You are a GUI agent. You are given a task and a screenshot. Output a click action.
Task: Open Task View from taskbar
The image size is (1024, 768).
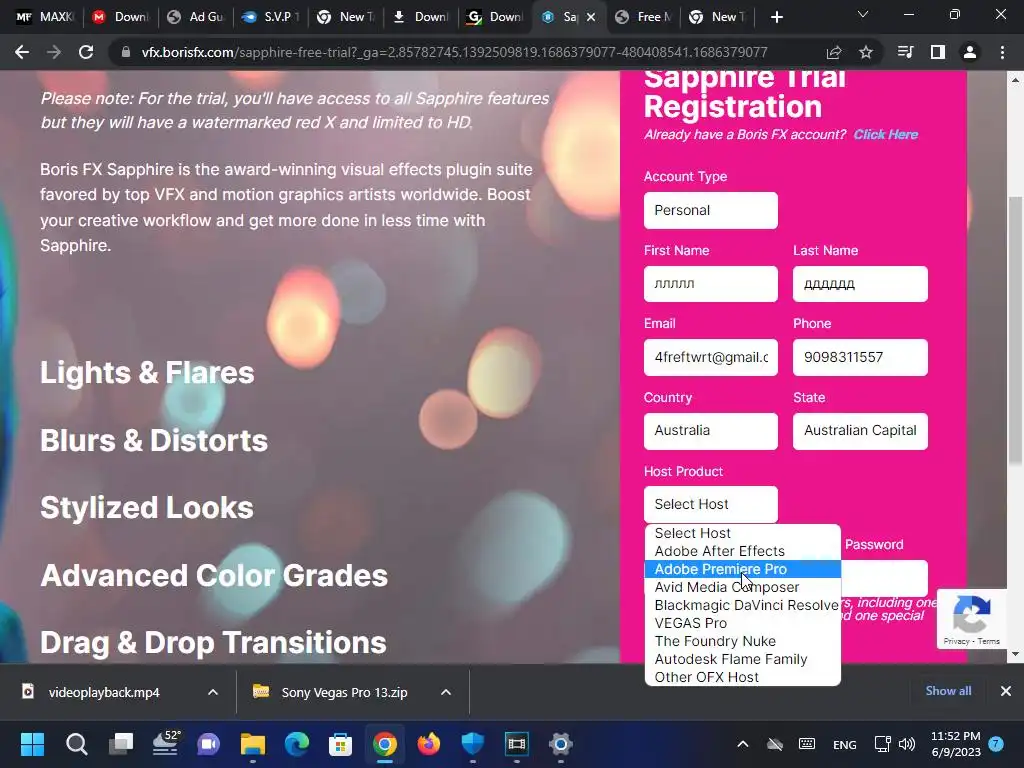click(121, 744)
